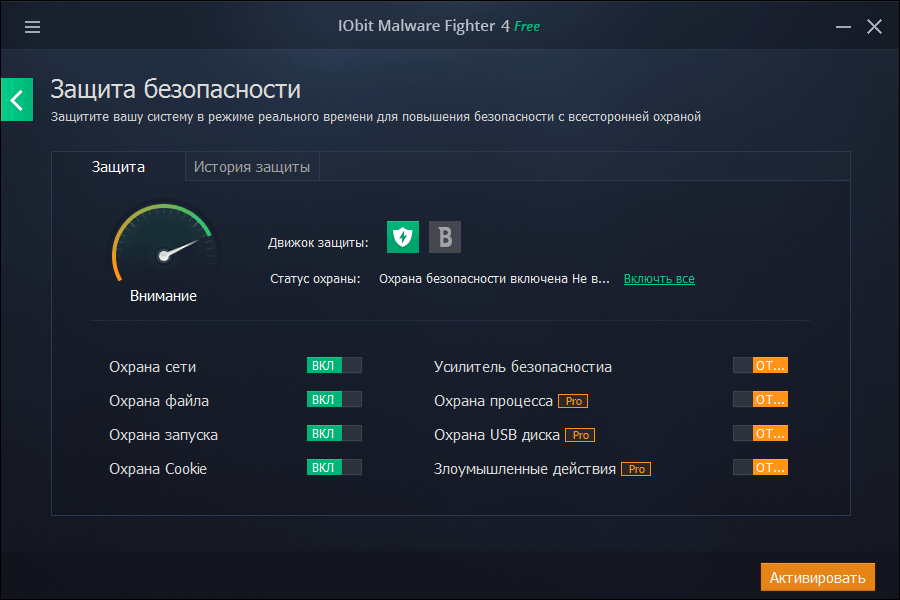Viewport: 900px width, 600px height.
Task: Enable the Охрана USB диска toggle
Action: tap(760, 433)
